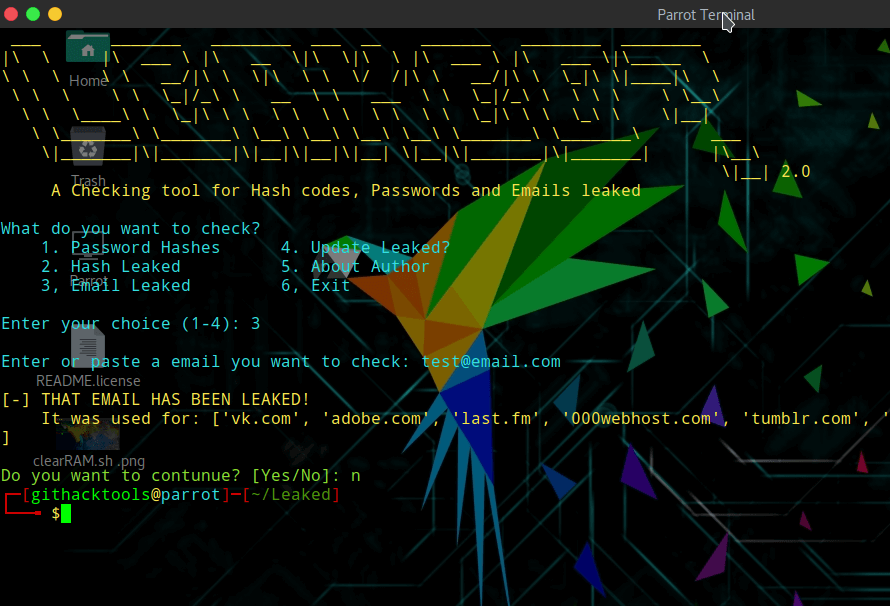The height and width of the screenshot is (606, 890).
Task: Click the '6, Exit' option text
Action: tap(315, 286)
